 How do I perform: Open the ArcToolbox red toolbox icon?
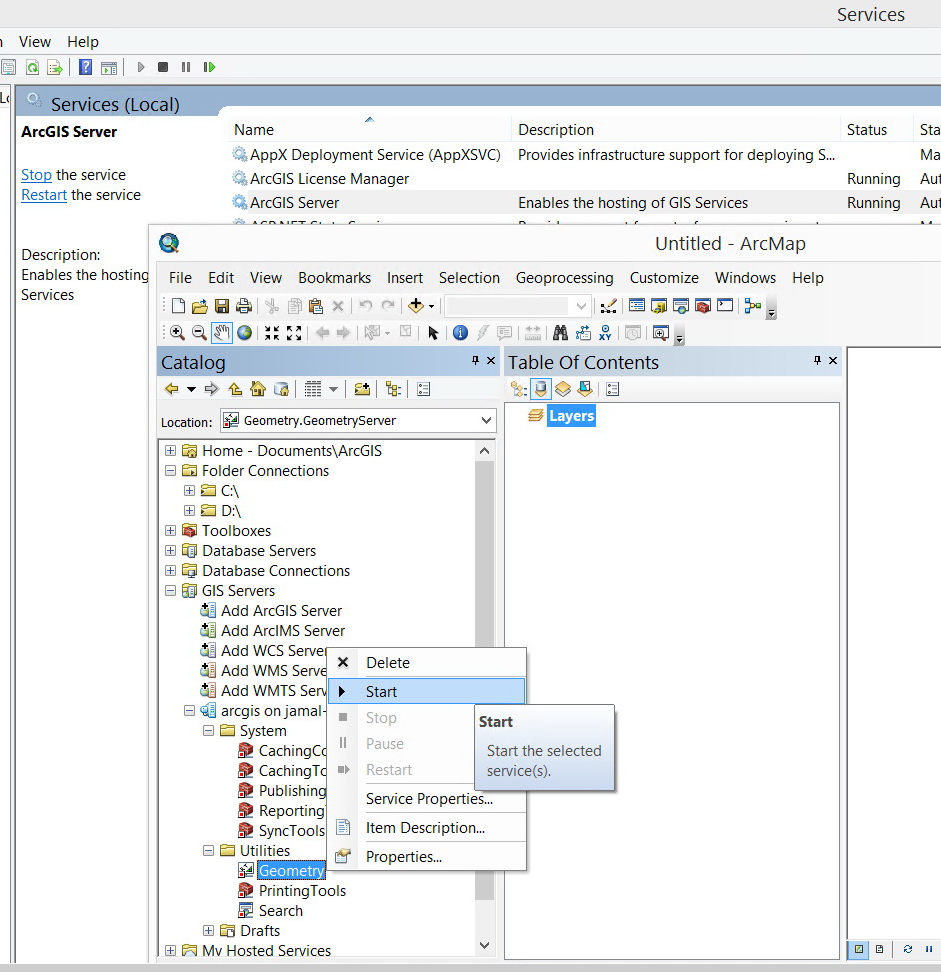[702, 306]
